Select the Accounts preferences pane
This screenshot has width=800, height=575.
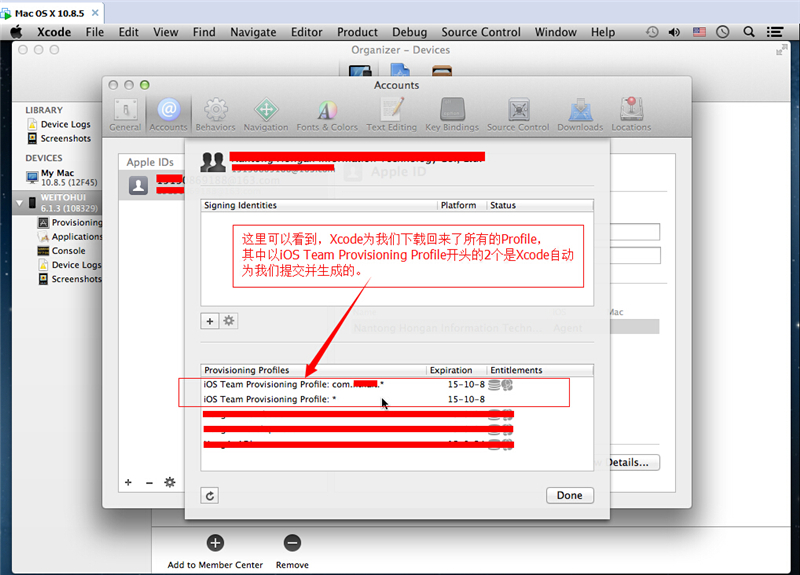click(168, 115)
